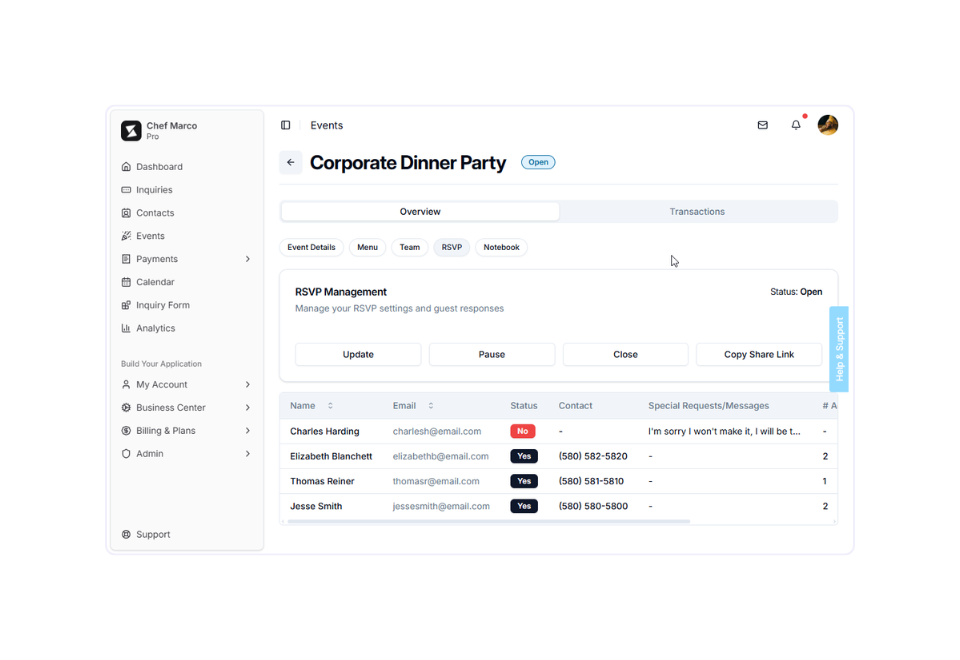Select the RSVP pill tab
This screenshot has height=660, width=960.
point(452,247)
